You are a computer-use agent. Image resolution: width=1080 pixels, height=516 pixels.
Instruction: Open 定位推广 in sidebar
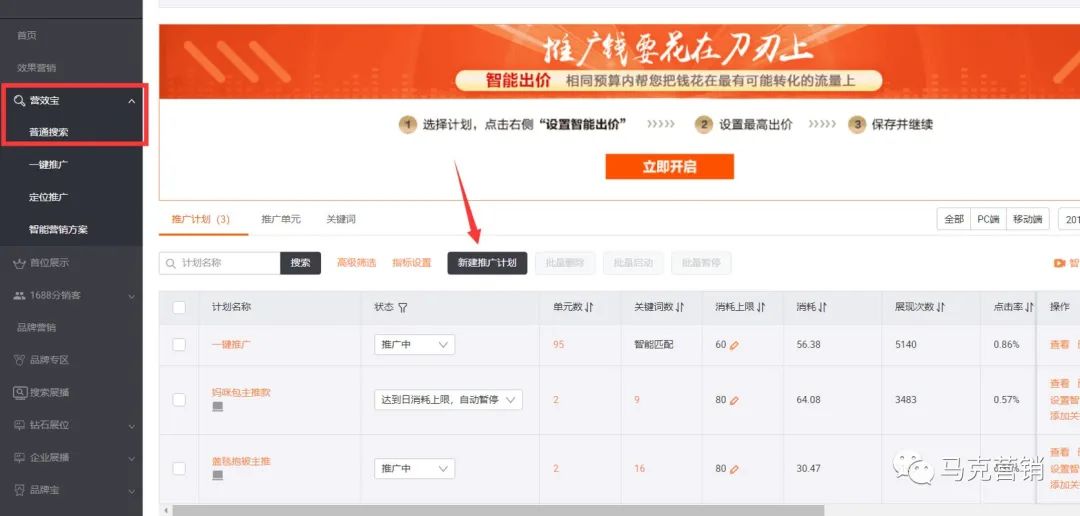click(x=48, y=197)
